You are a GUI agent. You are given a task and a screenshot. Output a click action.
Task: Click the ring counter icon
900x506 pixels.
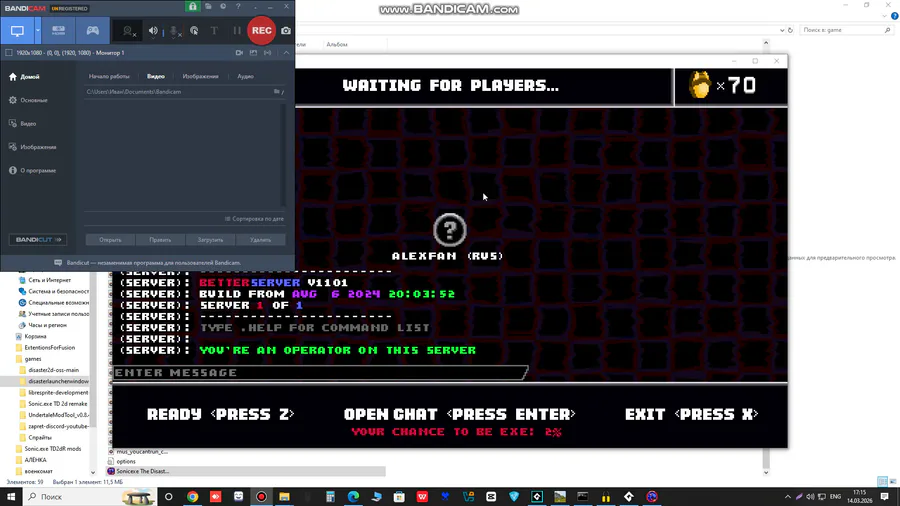700,85
